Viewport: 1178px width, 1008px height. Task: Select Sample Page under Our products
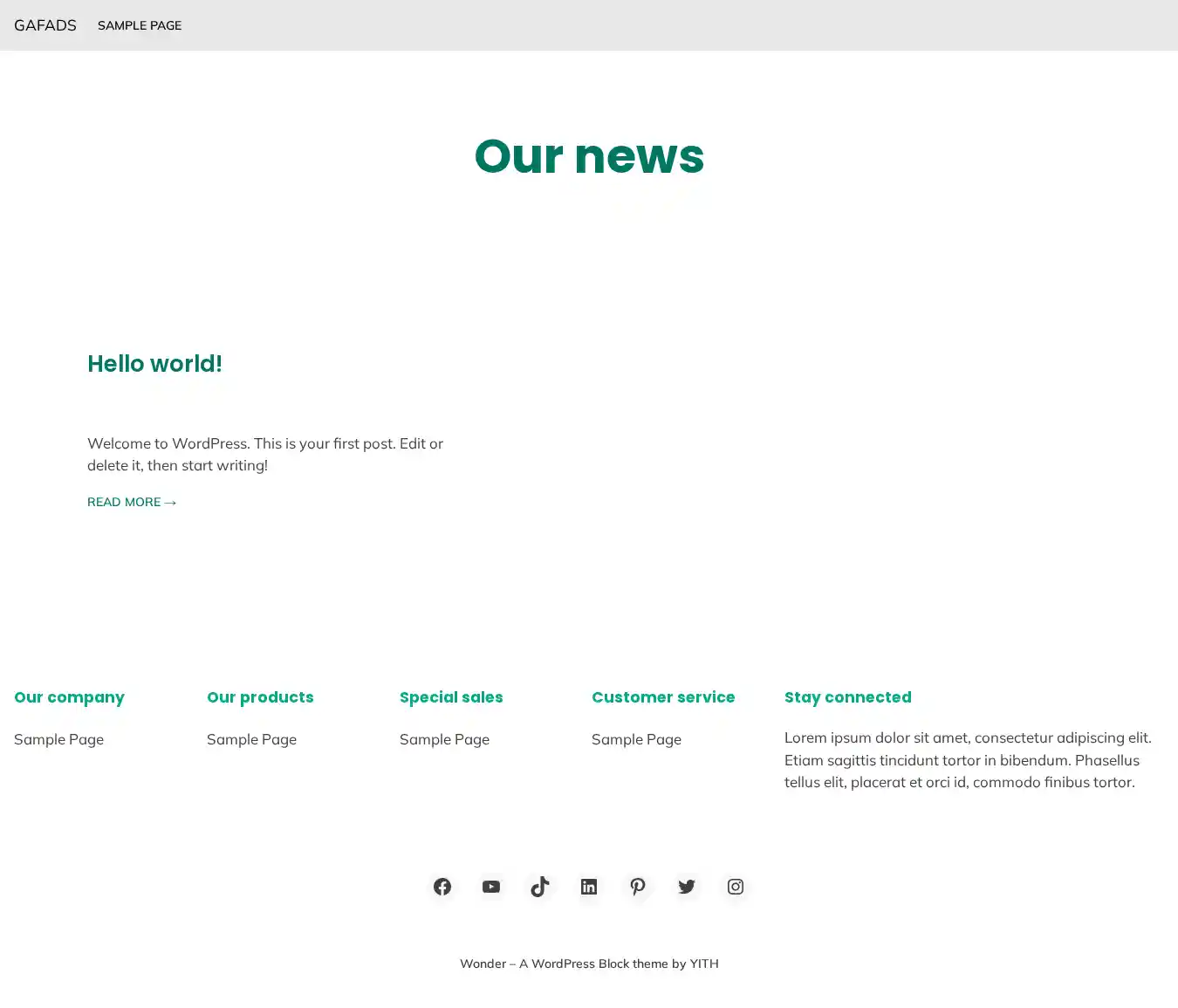[x=251, y=739]
